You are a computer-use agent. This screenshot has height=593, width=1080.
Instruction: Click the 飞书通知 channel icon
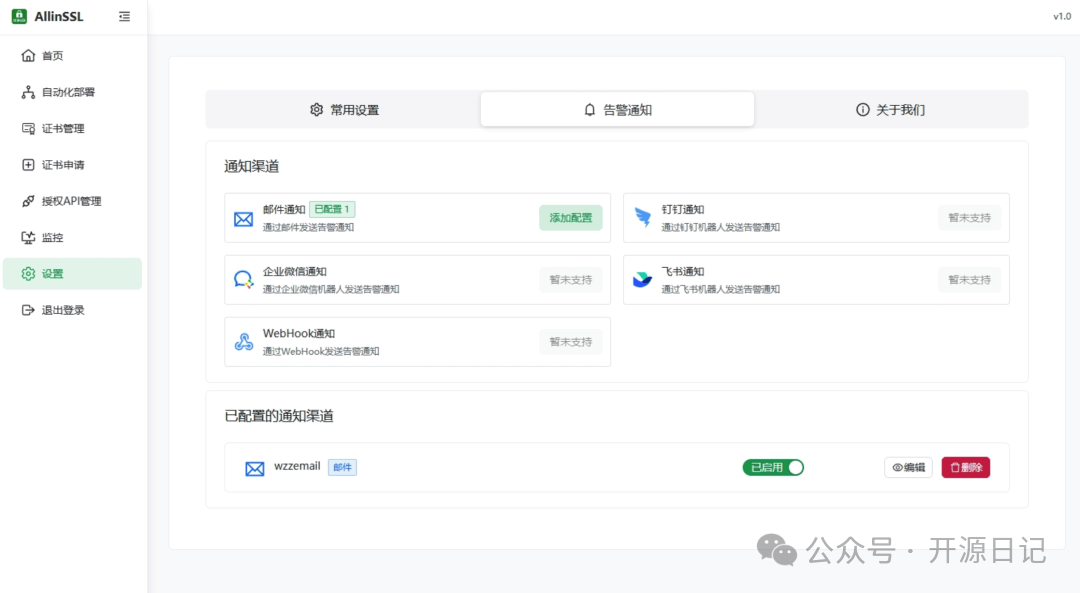643,280
